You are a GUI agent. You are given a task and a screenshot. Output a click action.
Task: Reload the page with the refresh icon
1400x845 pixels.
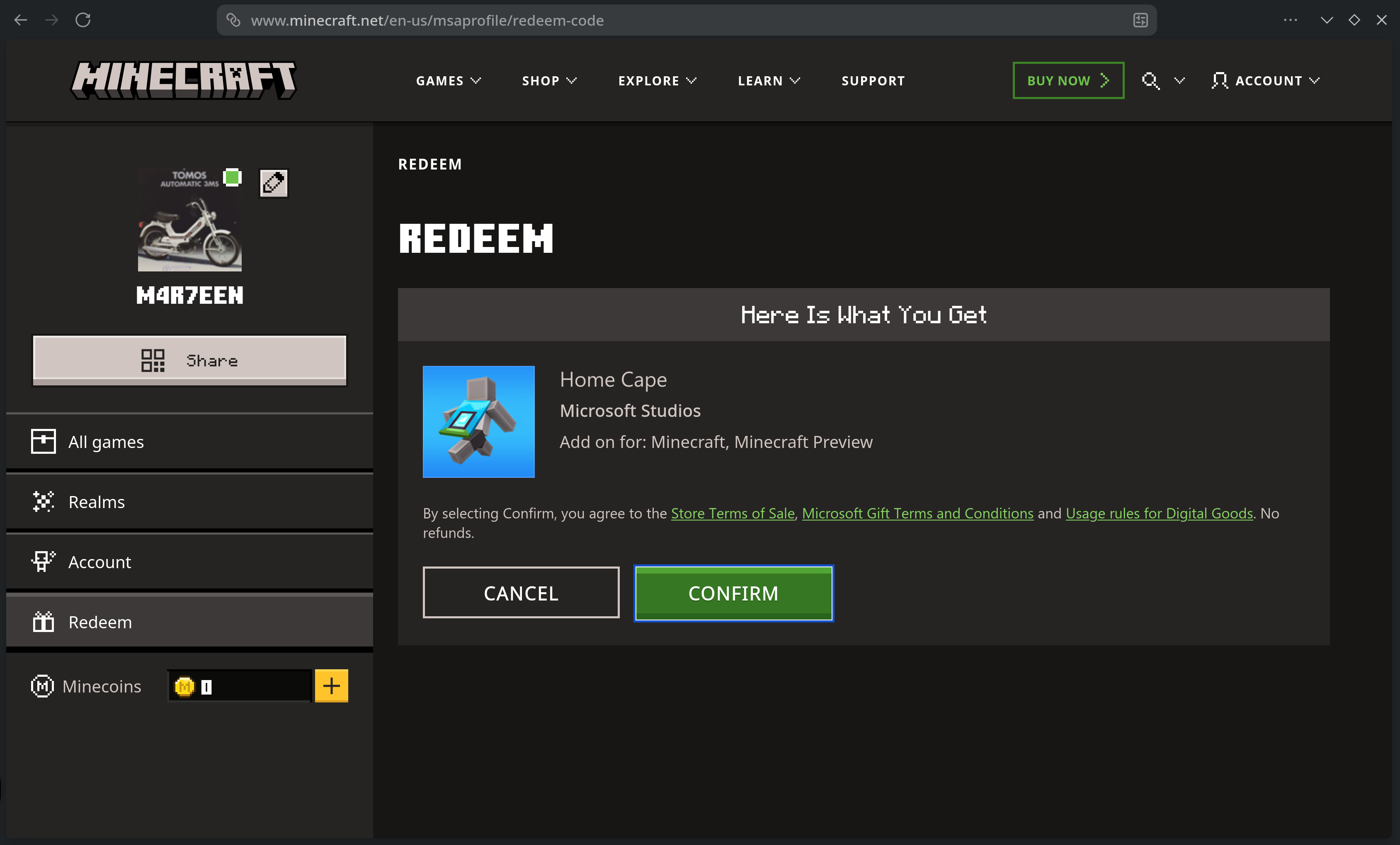pyautogui.click(x=83, y=20)
